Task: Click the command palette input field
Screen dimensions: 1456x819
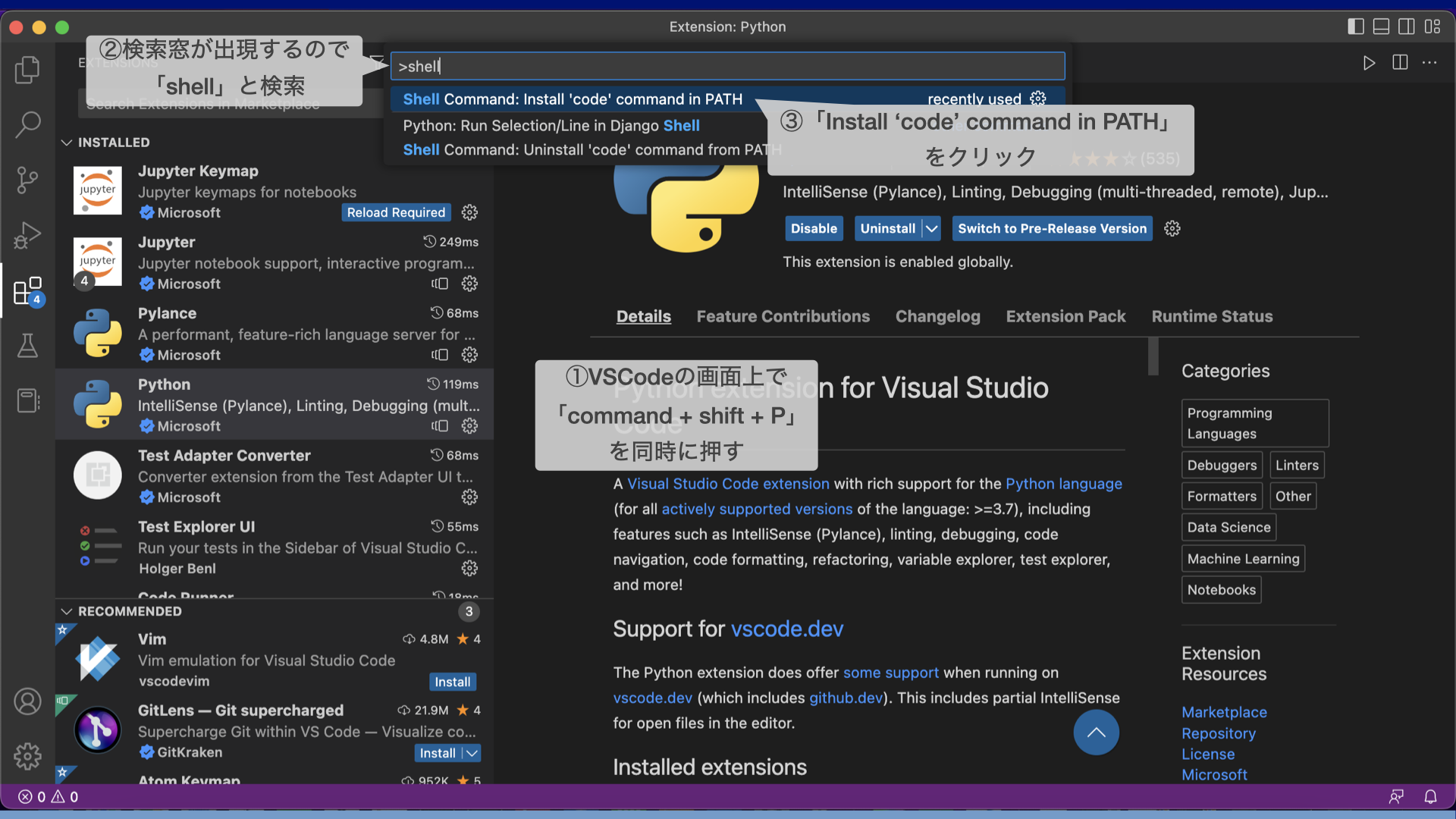Action: click(727, 66)
